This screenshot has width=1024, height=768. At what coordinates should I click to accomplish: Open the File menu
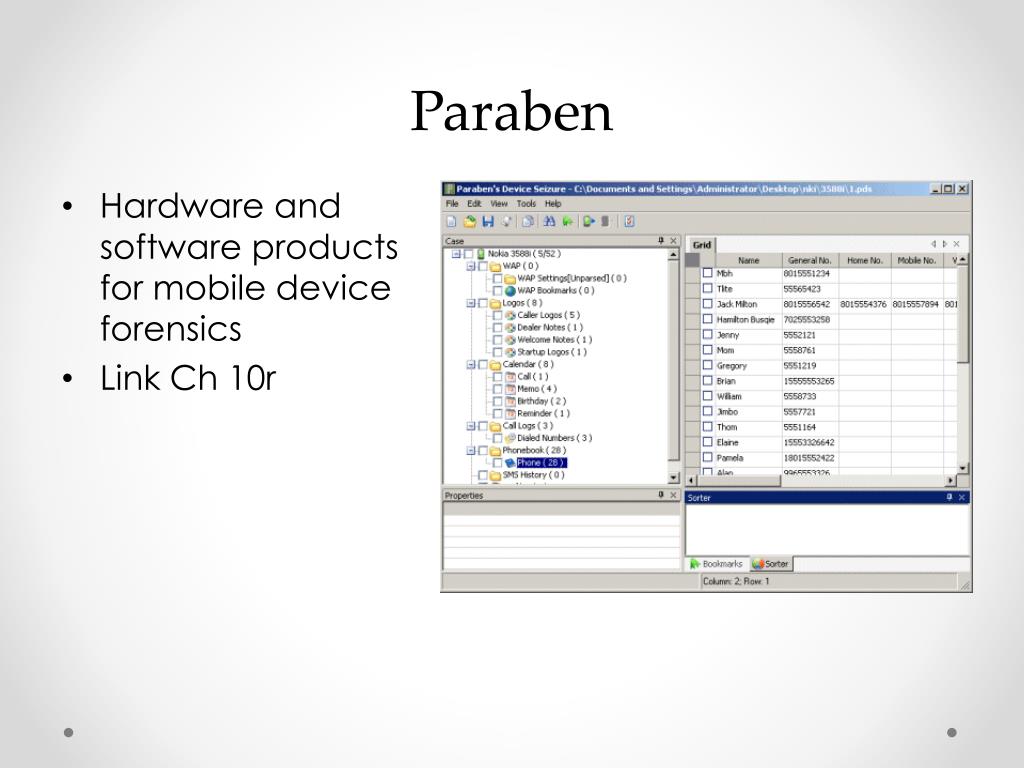click(452, 204)
